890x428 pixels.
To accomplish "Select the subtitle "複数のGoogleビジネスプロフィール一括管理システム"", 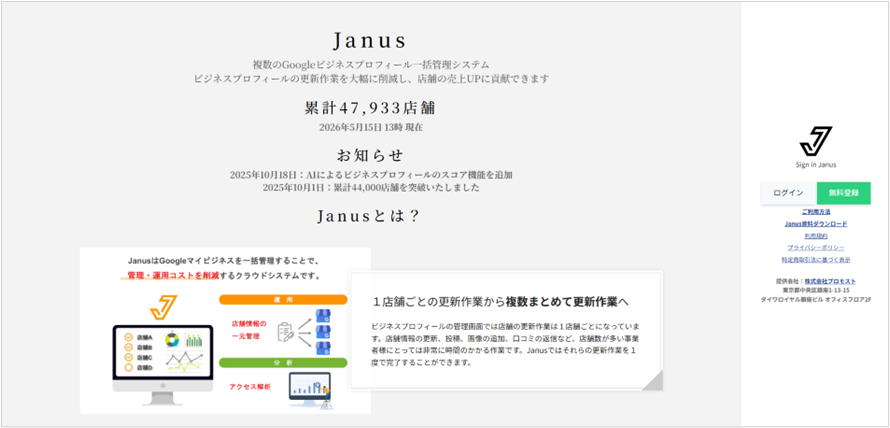I will point(371,65).
